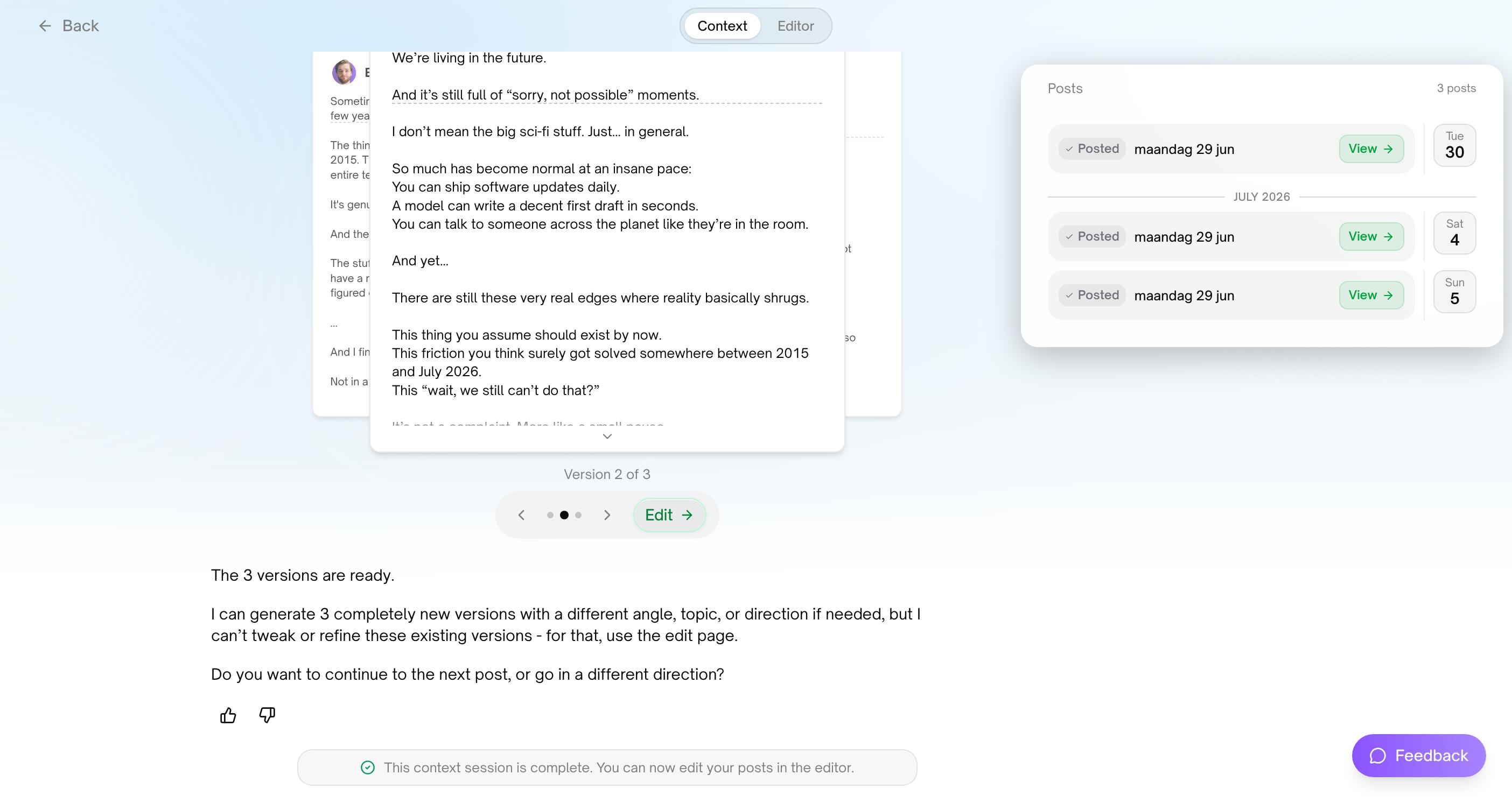1512x803 pixels.
Task: Click the '3 posts' count label
Action: click(1456, 88)
